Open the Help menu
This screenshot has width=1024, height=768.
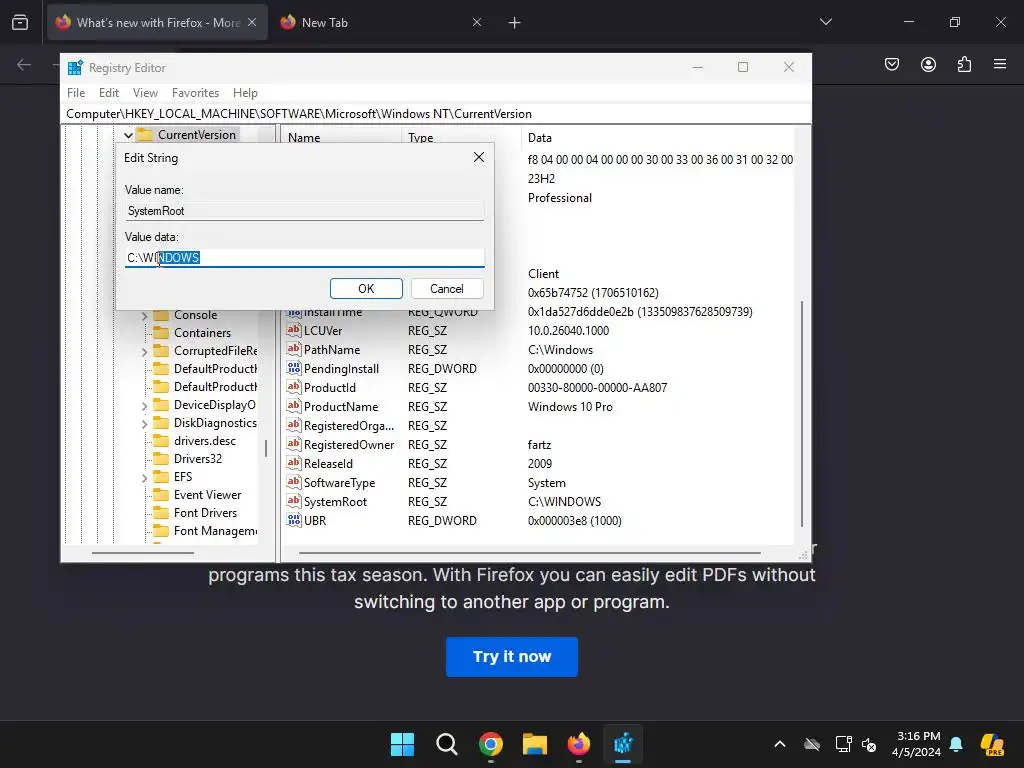click(x=245, y=93)
